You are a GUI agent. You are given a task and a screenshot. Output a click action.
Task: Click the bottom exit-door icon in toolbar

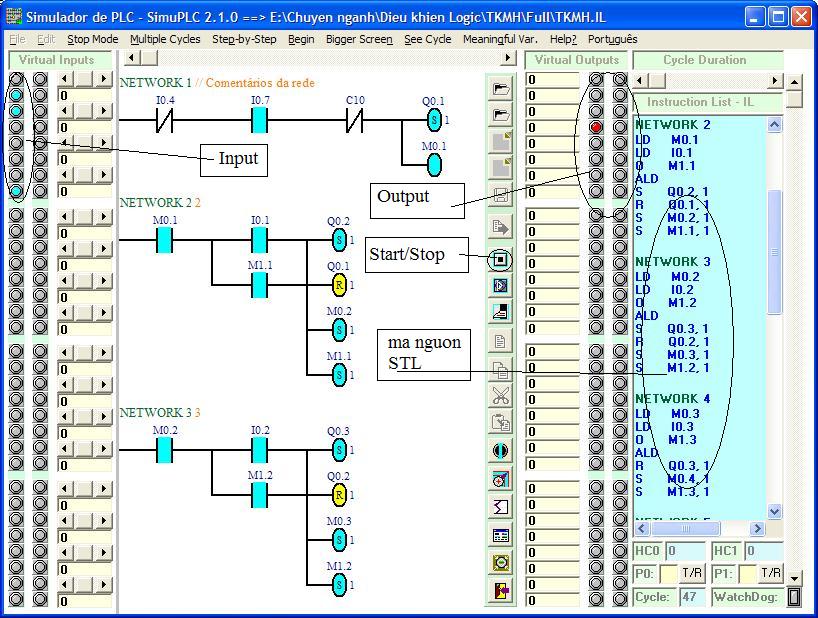pos(501,590)
